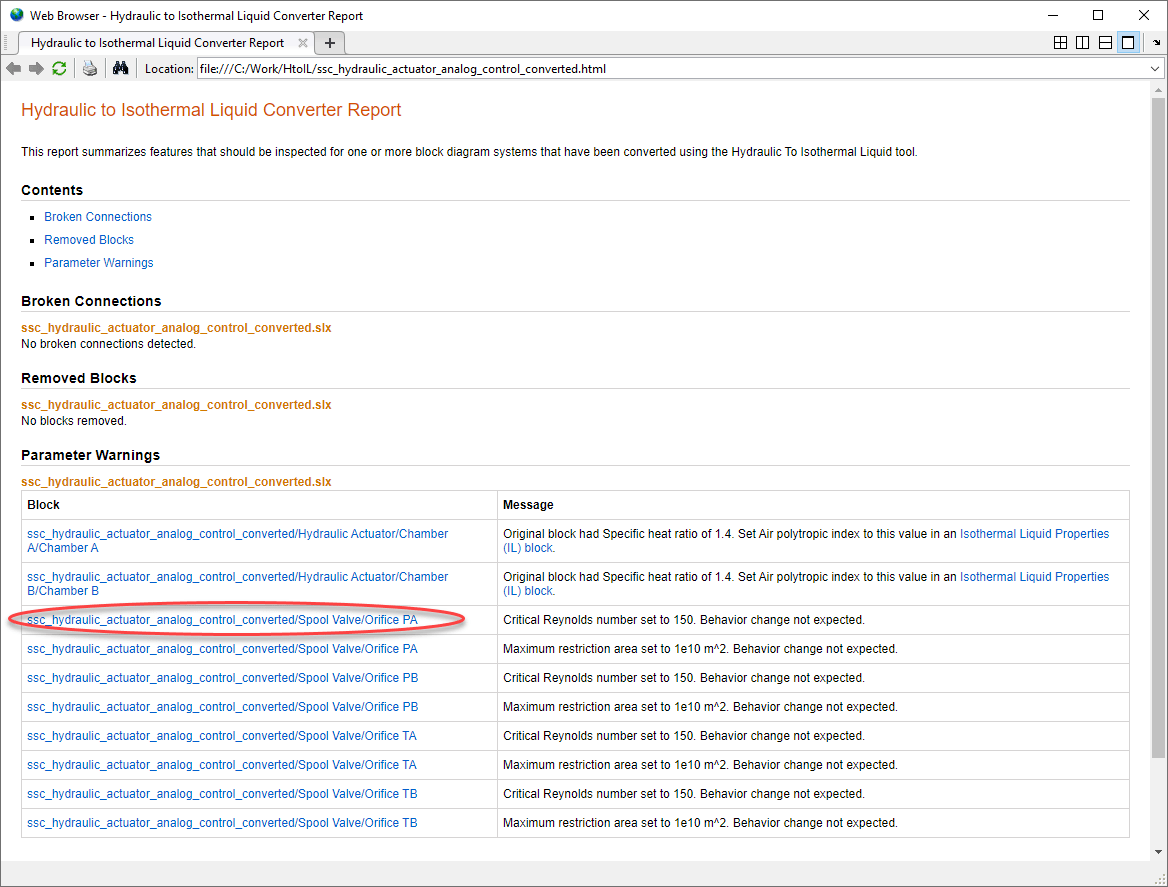Open a new tab with the plus button

coord(331,43)
